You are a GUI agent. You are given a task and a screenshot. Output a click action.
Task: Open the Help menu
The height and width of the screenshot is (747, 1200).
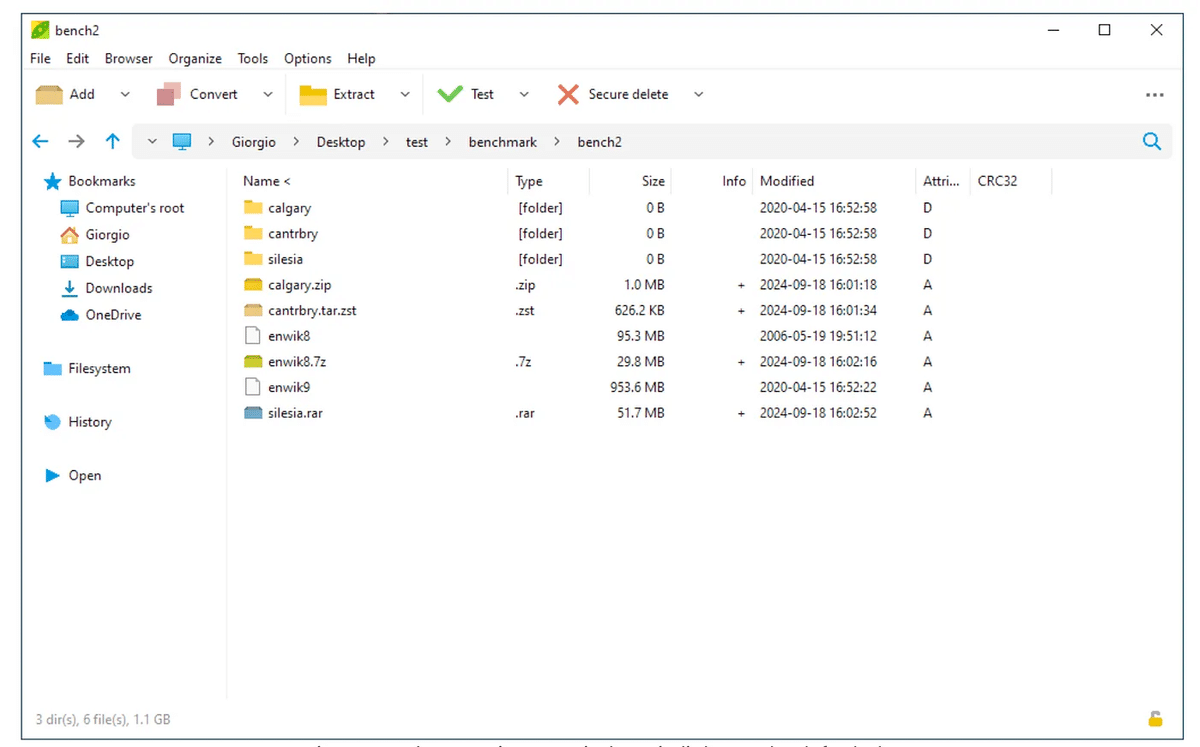tap(361, 59)
